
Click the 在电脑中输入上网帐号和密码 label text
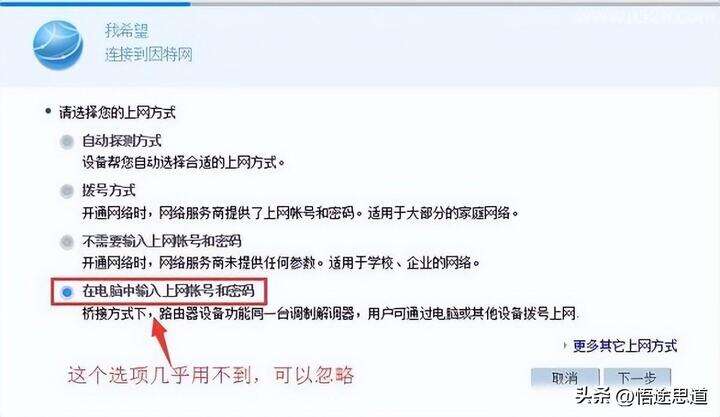pos(168,291)
